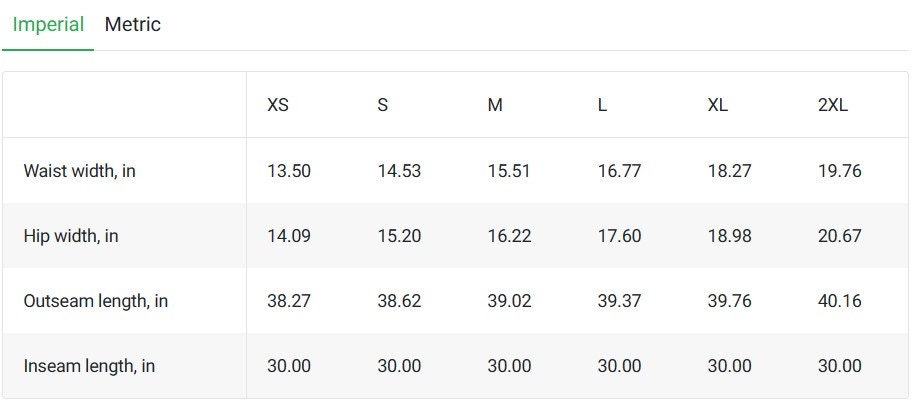Click the 16.77 waist width cell
The width and height of the screenshot is (912, 400).
click(619, 171)
